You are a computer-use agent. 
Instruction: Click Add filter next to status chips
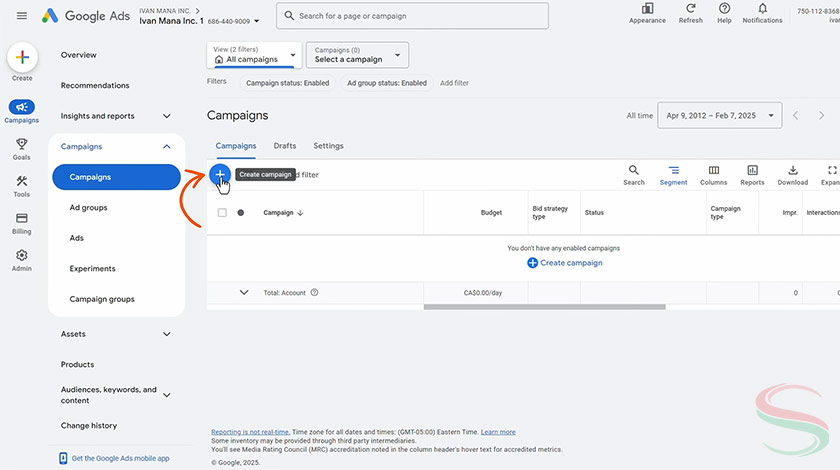454,83
